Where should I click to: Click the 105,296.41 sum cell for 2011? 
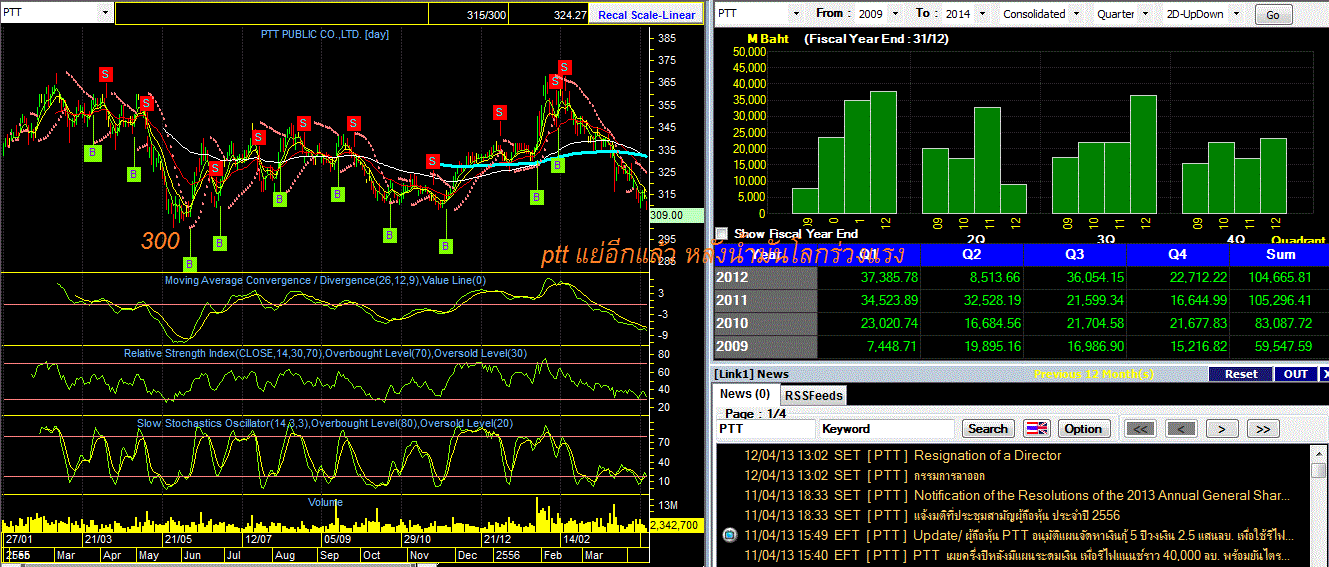coord(1281,300)
